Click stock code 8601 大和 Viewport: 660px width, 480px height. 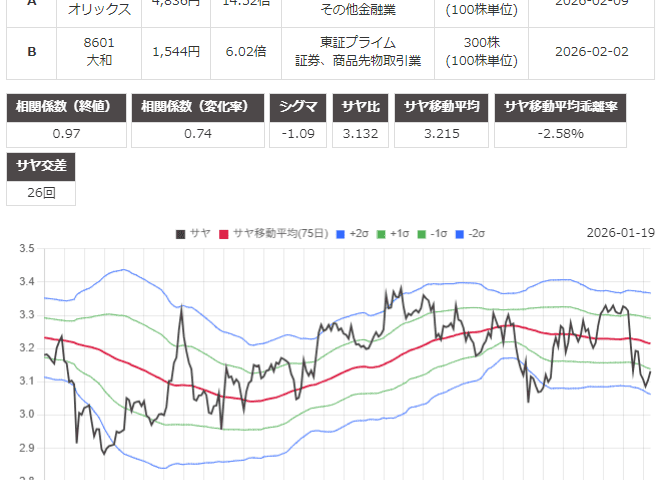point(99,52)
